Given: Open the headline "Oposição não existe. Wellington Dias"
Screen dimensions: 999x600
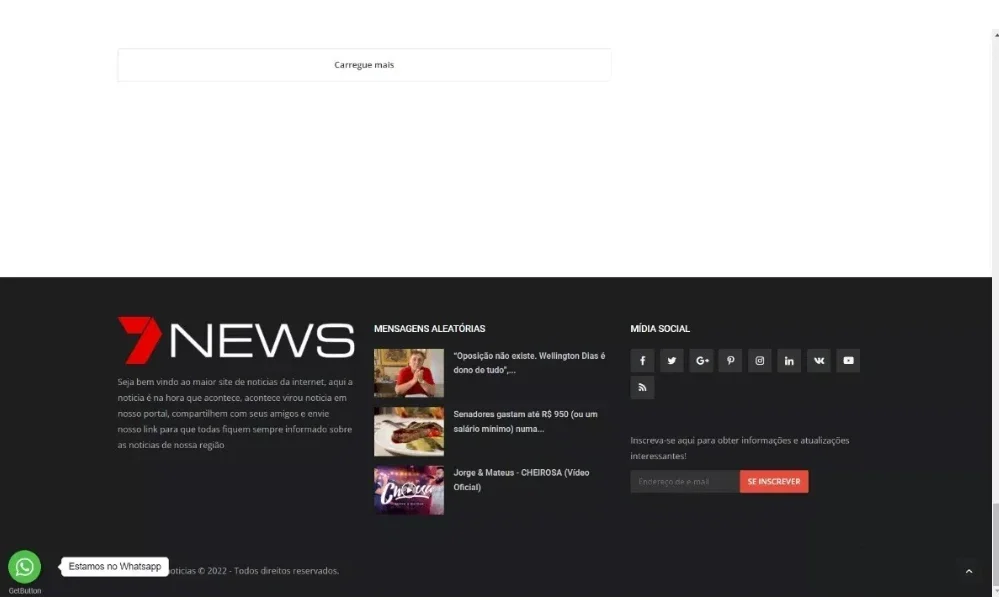Looking at the screenshot, I should (x=529, y=362).
